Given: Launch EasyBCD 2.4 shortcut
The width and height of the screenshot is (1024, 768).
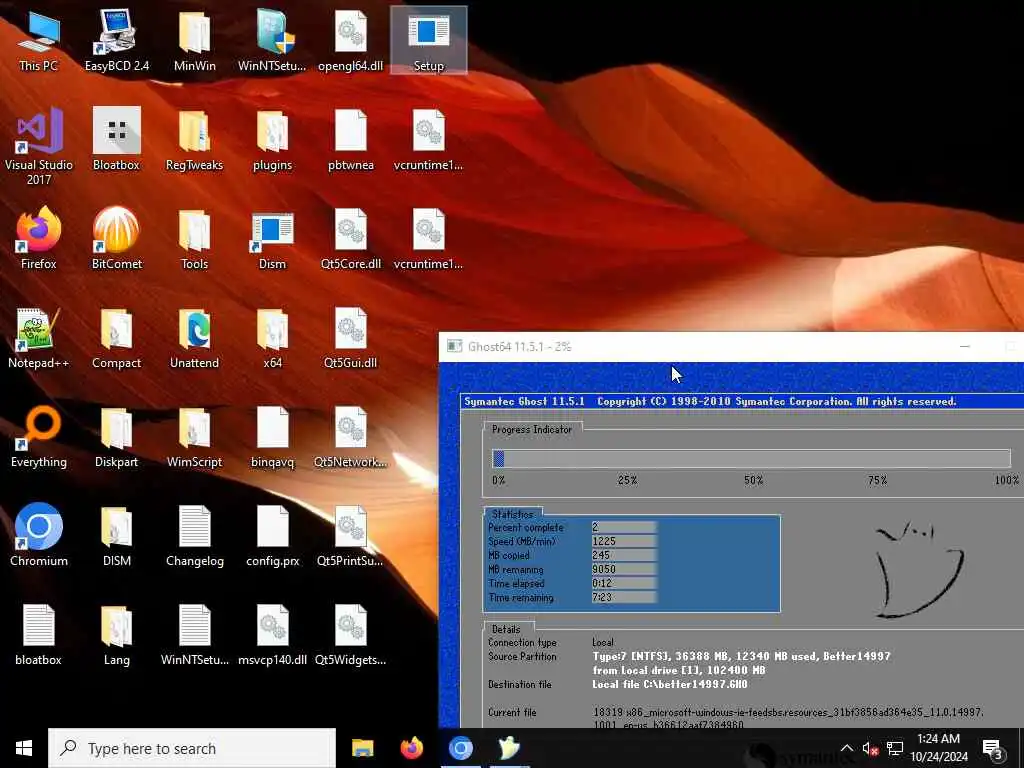Looking at the screenshot, I should 117,40.
